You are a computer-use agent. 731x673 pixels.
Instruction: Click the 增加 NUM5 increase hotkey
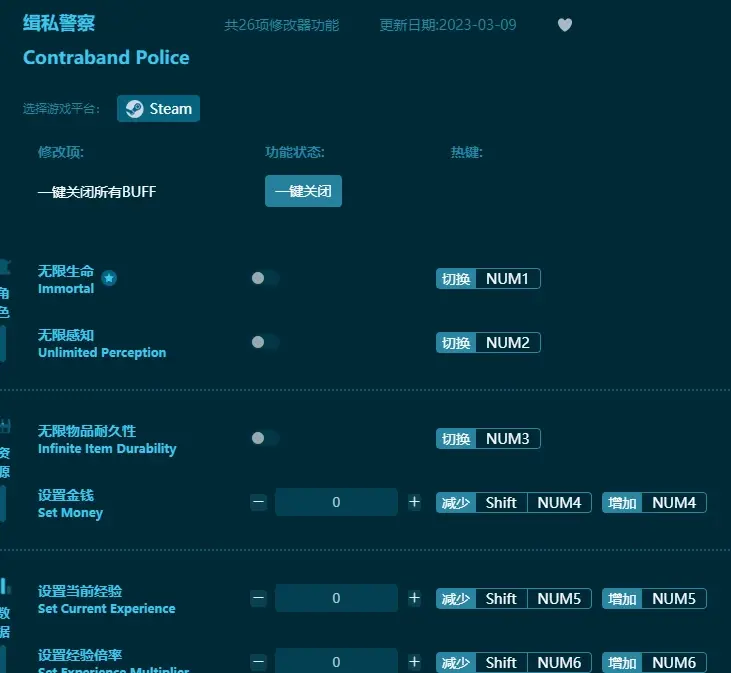click(654, 598)
